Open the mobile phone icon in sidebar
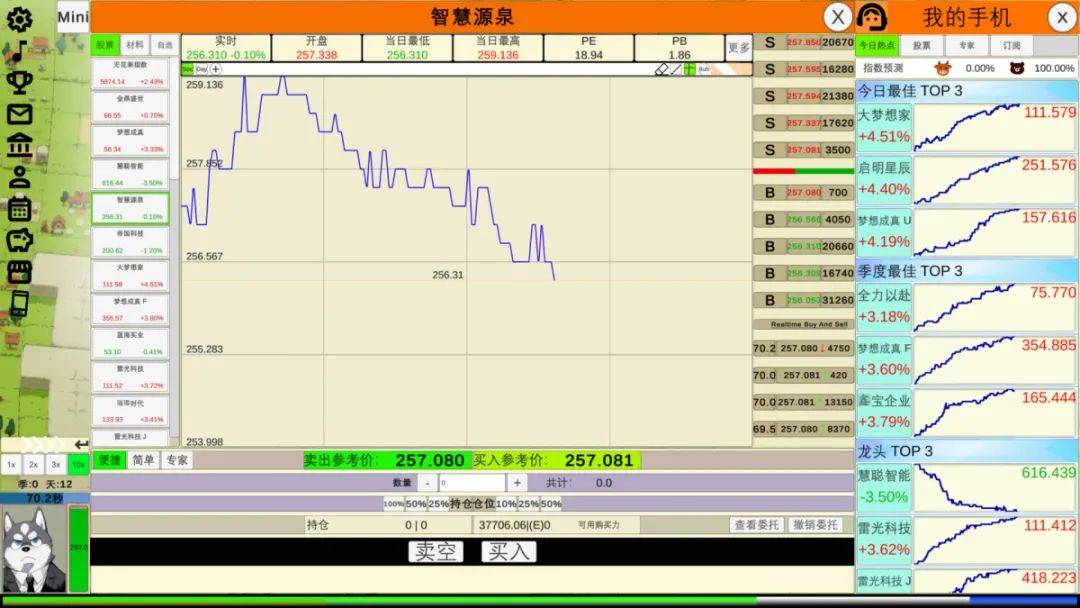The width and height of the screenshot is (1080, 608). (x=19, y=304)
